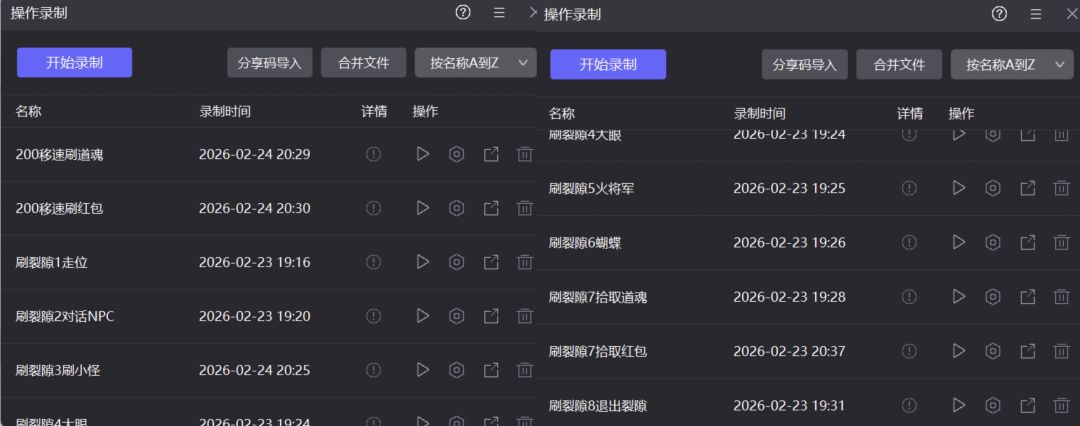
Task: Export the 刷裂隙2对话NPC recording
Action: pos(491,316)
